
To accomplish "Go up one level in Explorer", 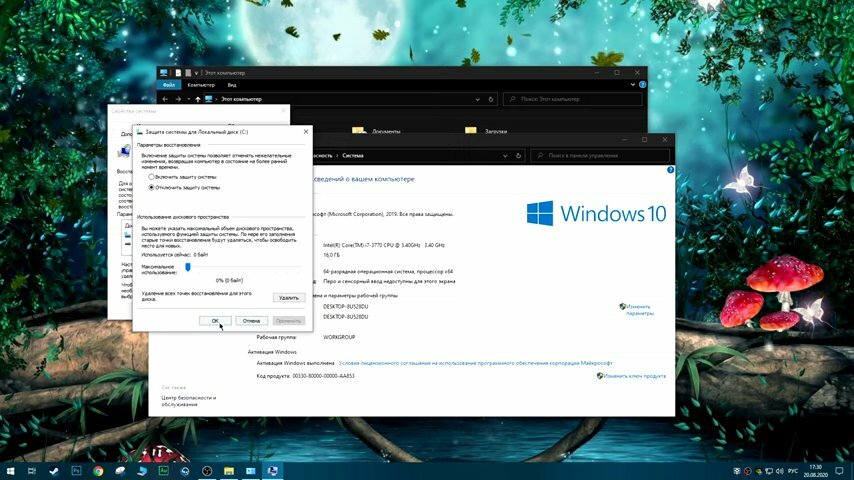I will pyautogui.click(x=198, y=99).
